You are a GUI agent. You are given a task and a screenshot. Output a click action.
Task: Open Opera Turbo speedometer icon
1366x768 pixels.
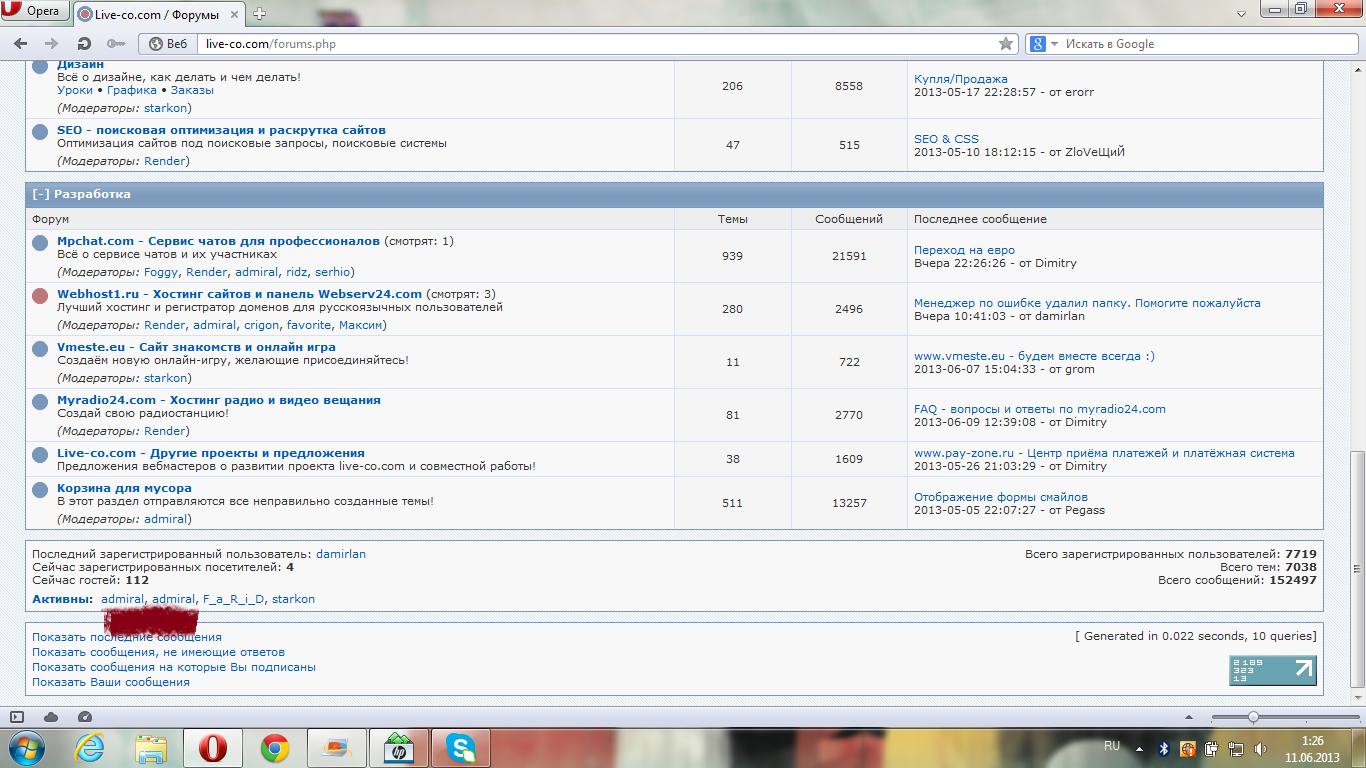(x=84, y=717)
